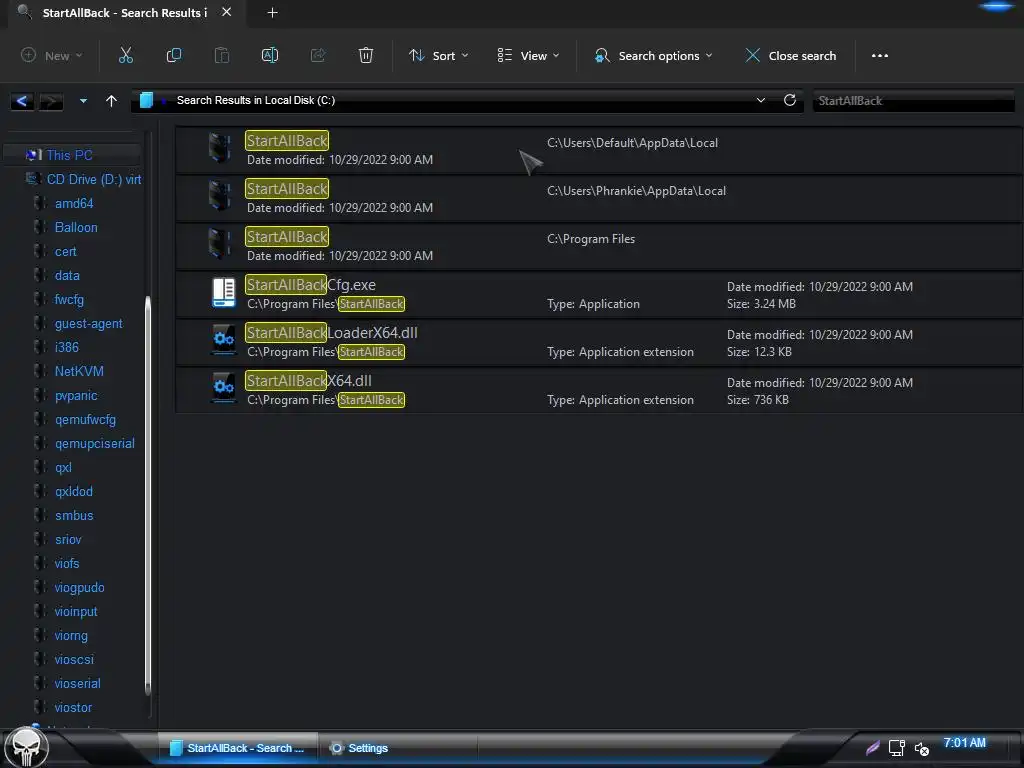Select the viorng folder

71,635
